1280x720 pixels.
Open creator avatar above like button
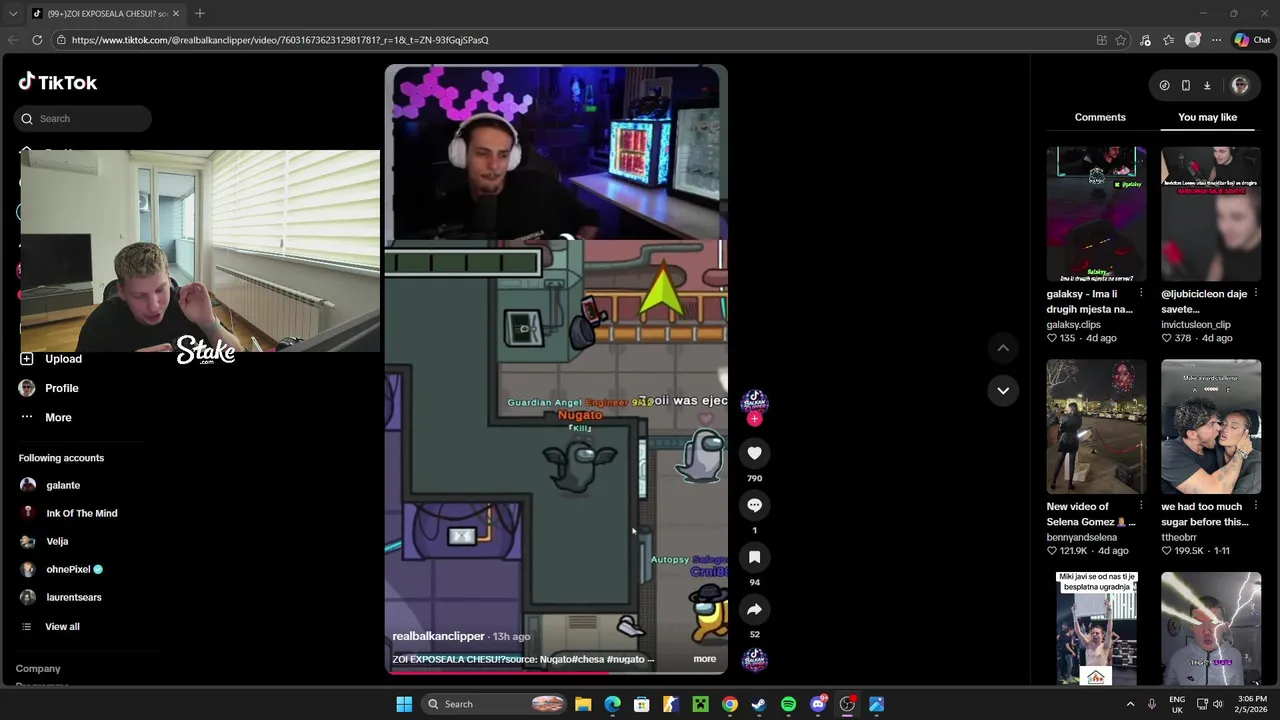coord(755,402)
